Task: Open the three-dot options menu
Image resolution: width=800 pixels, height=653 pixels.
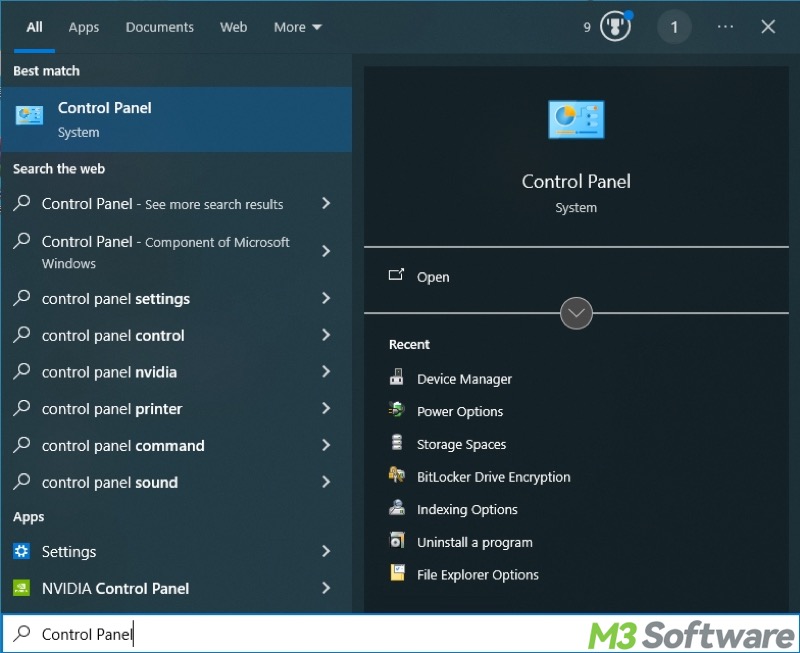Action: (726, 27)
